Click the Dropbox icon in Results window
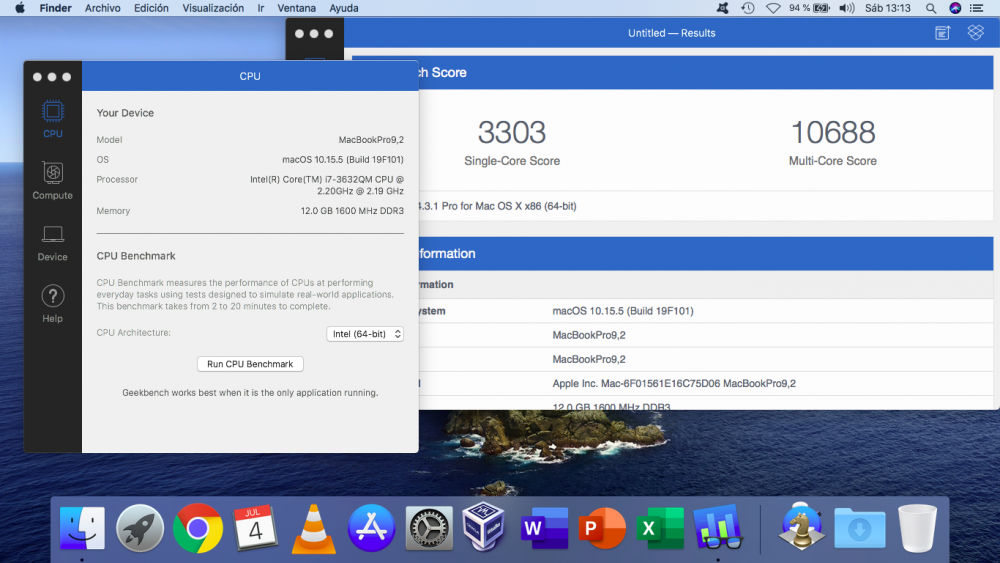 (x=976, y=33)
